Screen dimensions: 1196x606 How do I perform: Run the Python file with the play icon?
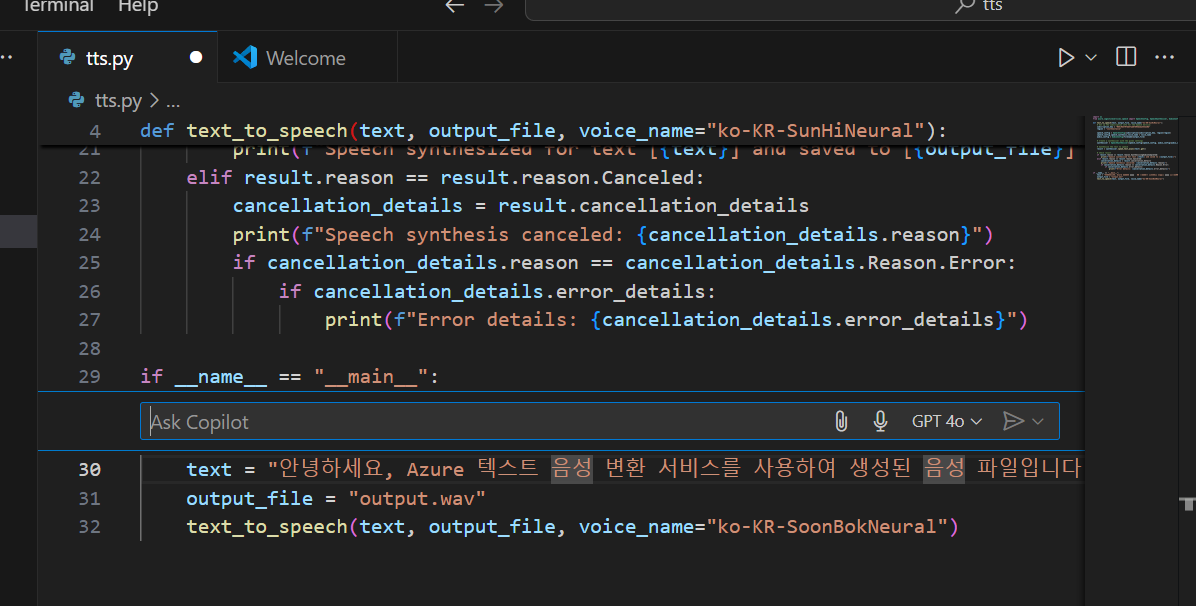click(1066, 57)
